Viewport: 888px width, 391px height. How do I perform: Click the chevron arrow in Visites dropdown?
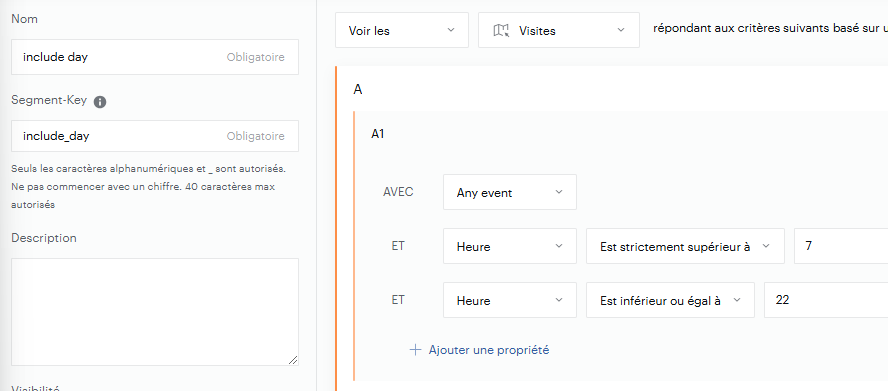click(620, 29)
